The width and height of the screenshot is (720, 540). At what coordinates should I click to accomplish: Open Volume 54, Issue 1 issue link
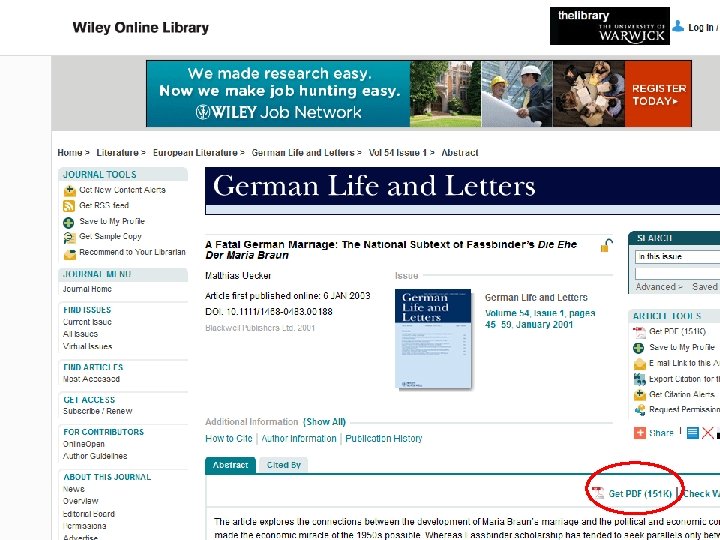coord(540,319)
